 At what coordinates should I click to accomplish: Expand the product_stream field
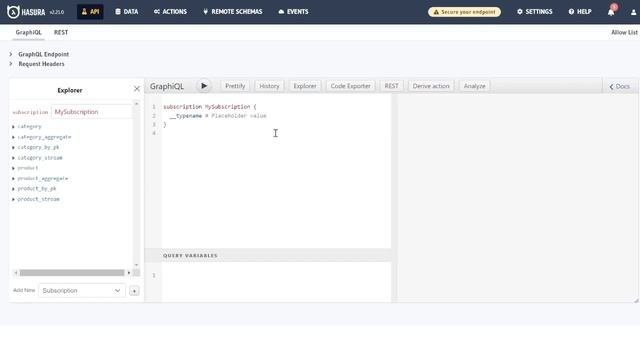[x=36, y=199]
